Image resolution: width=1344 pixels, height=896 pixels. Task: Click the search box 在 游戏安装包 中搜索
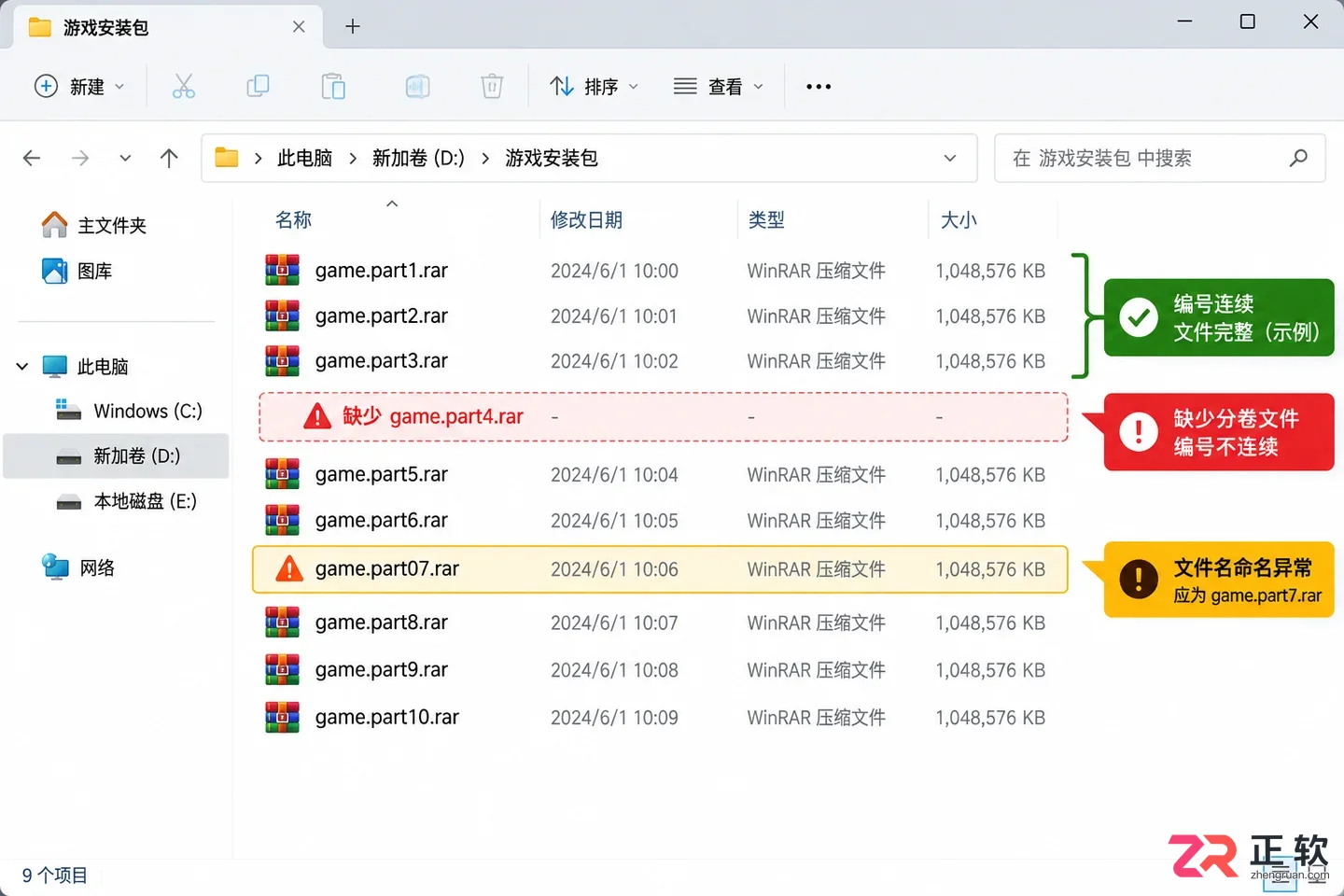(x=1160, y=158)
